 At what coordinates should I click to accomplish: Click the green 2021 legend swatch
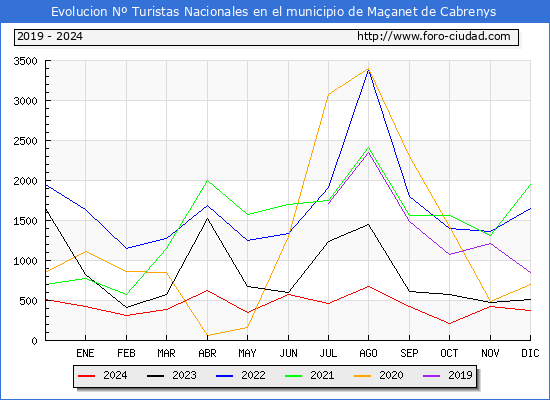(x=294, y=376)
